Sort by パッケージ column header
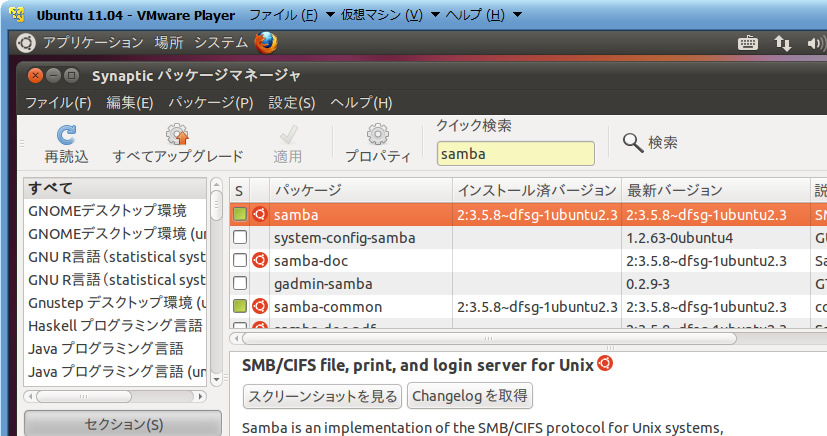Screen dimensions: 827x436 [x=361, y=190]
